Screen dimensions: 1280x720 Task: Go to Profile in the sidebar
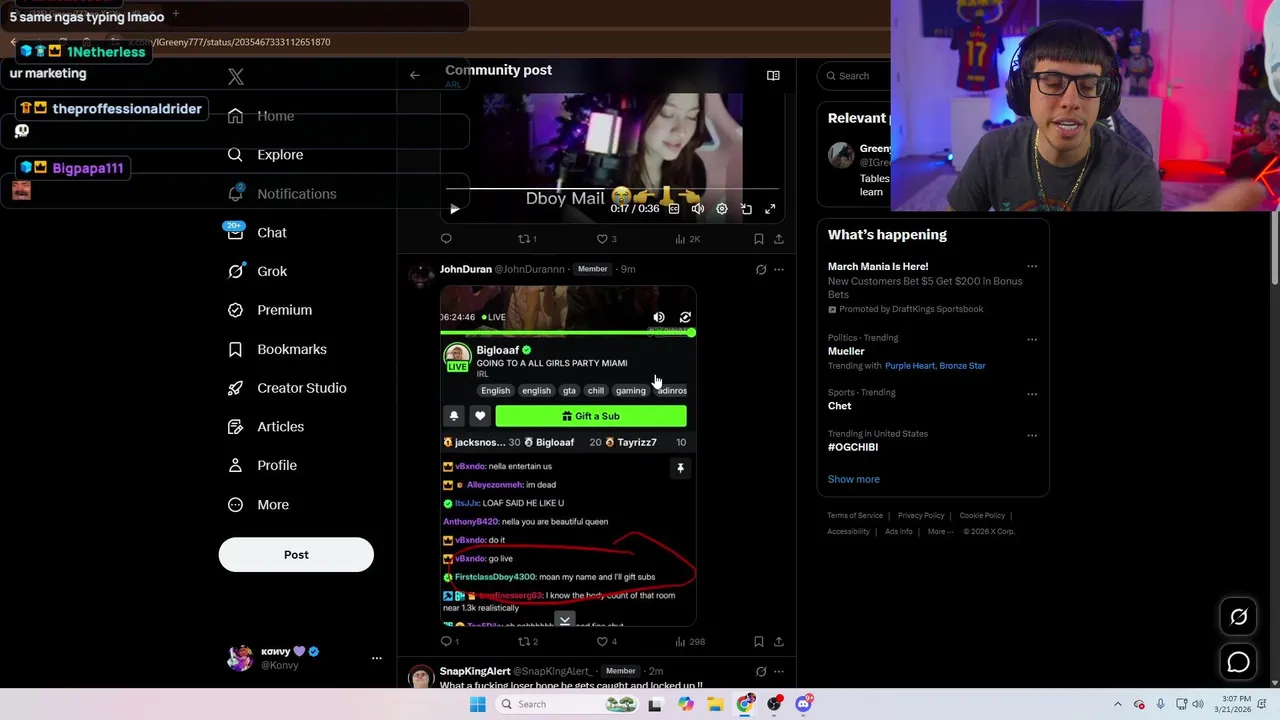coord(262,466)
